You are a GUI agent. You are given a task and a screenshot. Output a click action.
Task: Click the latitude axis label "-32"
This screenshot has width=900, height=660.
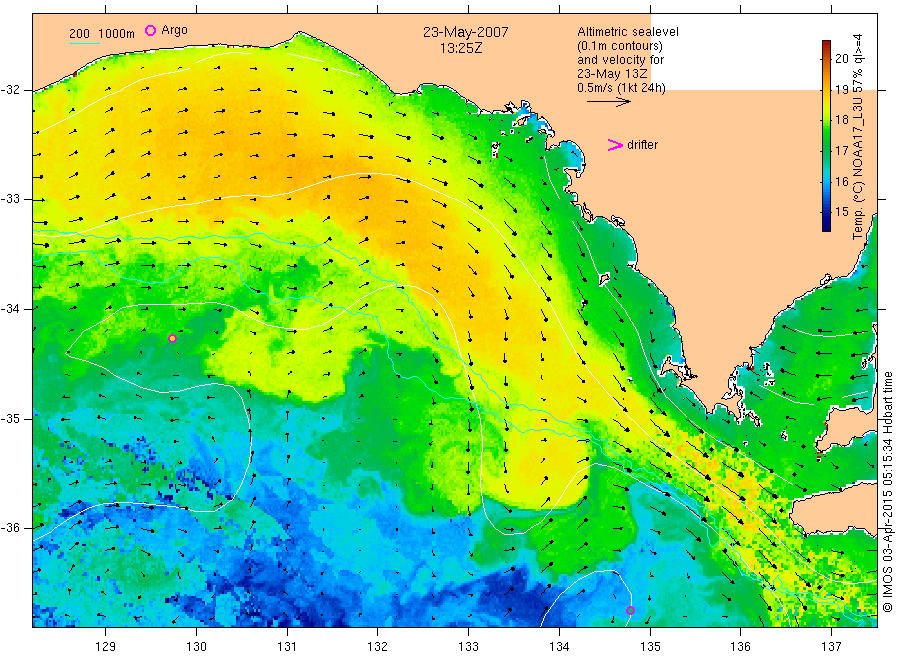pos(10,90)
